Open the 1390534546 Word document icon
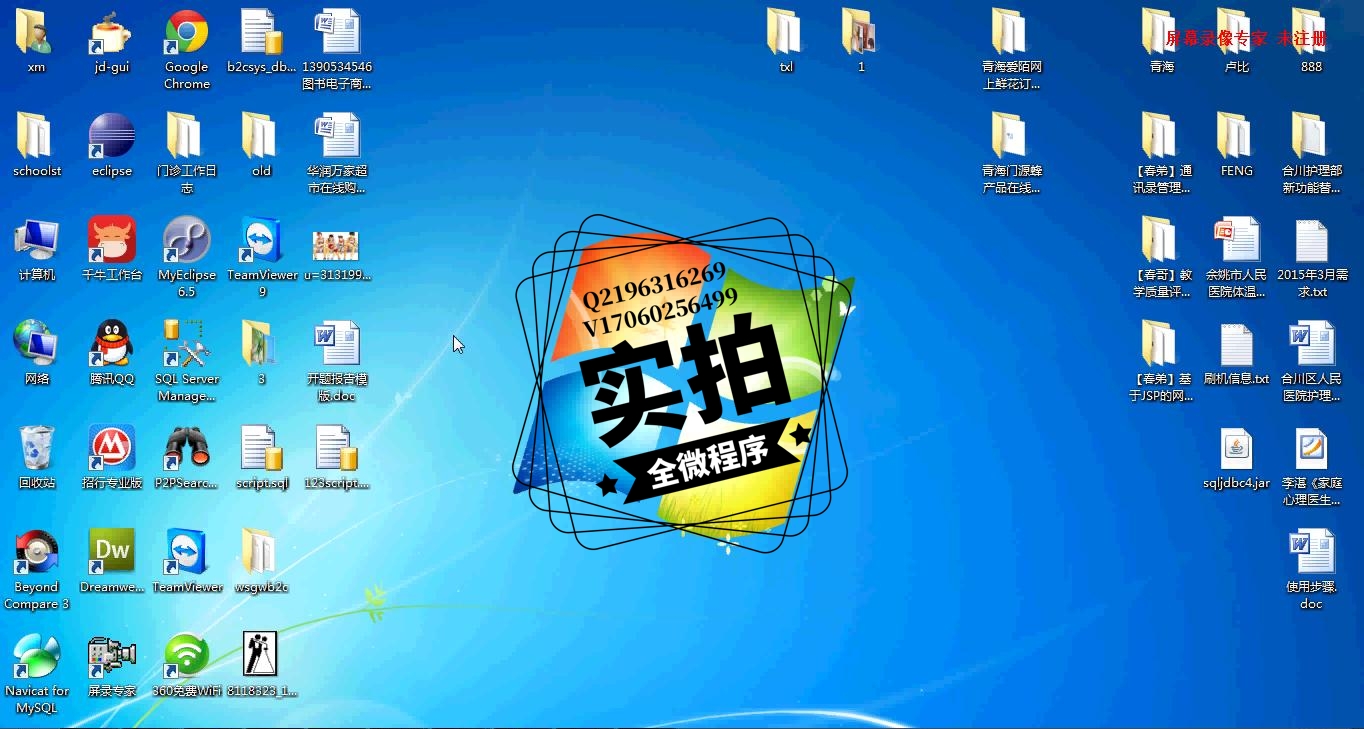The image size is (1364, 729). [337, 32]
